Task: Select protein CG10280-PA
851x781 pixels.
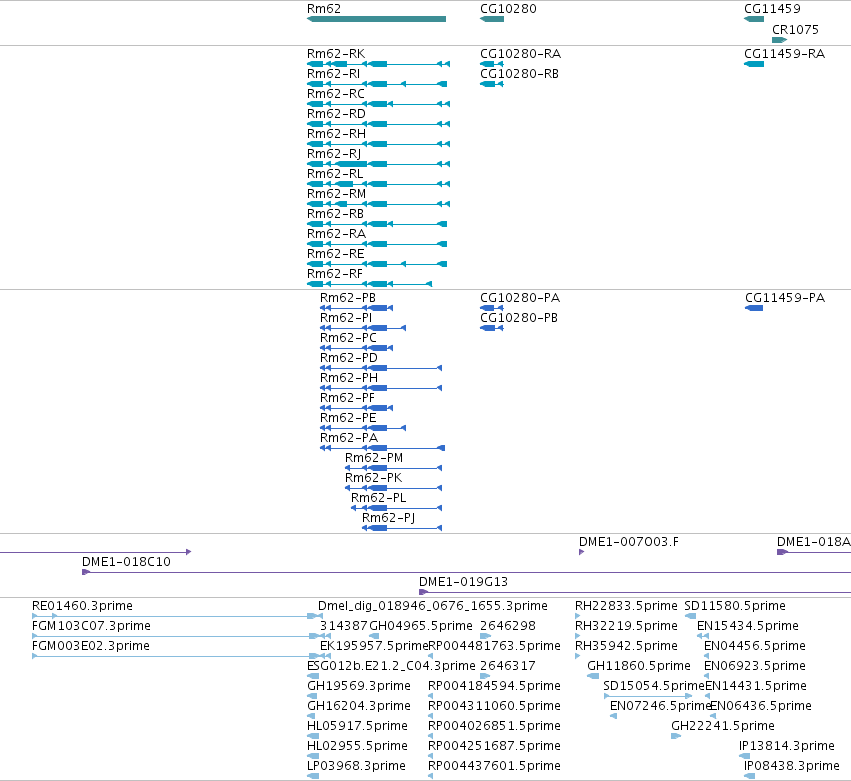Action: pyautogui.click(x=492, y=308)
